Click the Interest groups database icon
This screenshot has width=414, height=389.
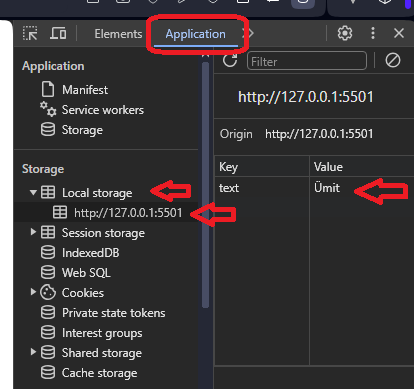[x=48, y=332]
